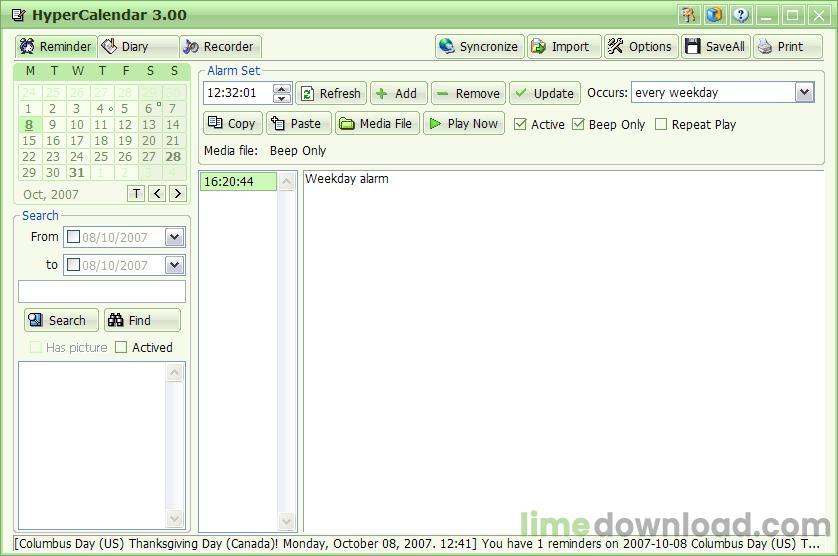Choose a Media File for alarm
The height and width of the screenshot is (556, 838).
pos(377,123)
